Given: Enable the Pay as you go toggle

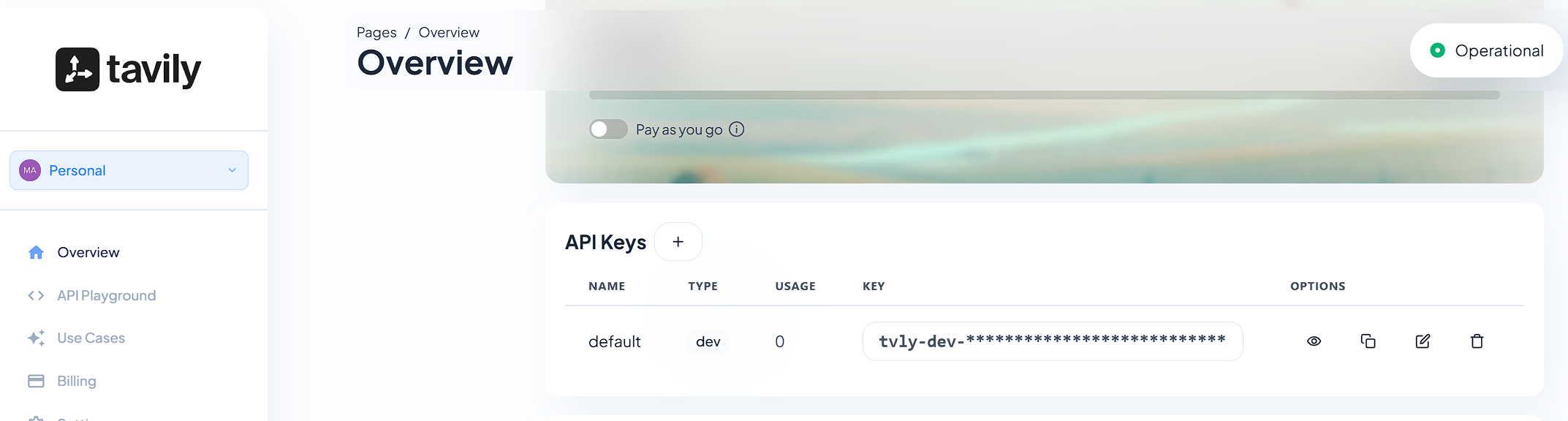Looking at the screenshot, I should click(x=608, y=129).
